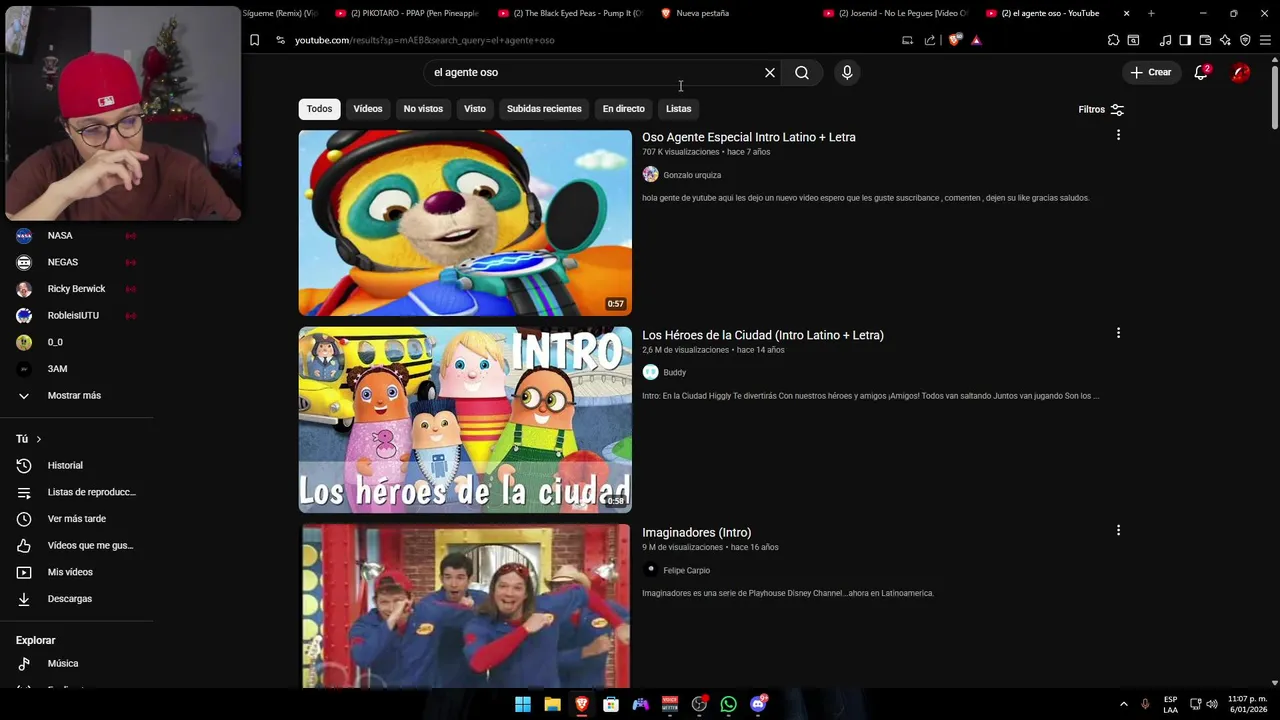The image size is (1280, 720).
Task: Clear the search box with the X
Action: coord(770,72)
